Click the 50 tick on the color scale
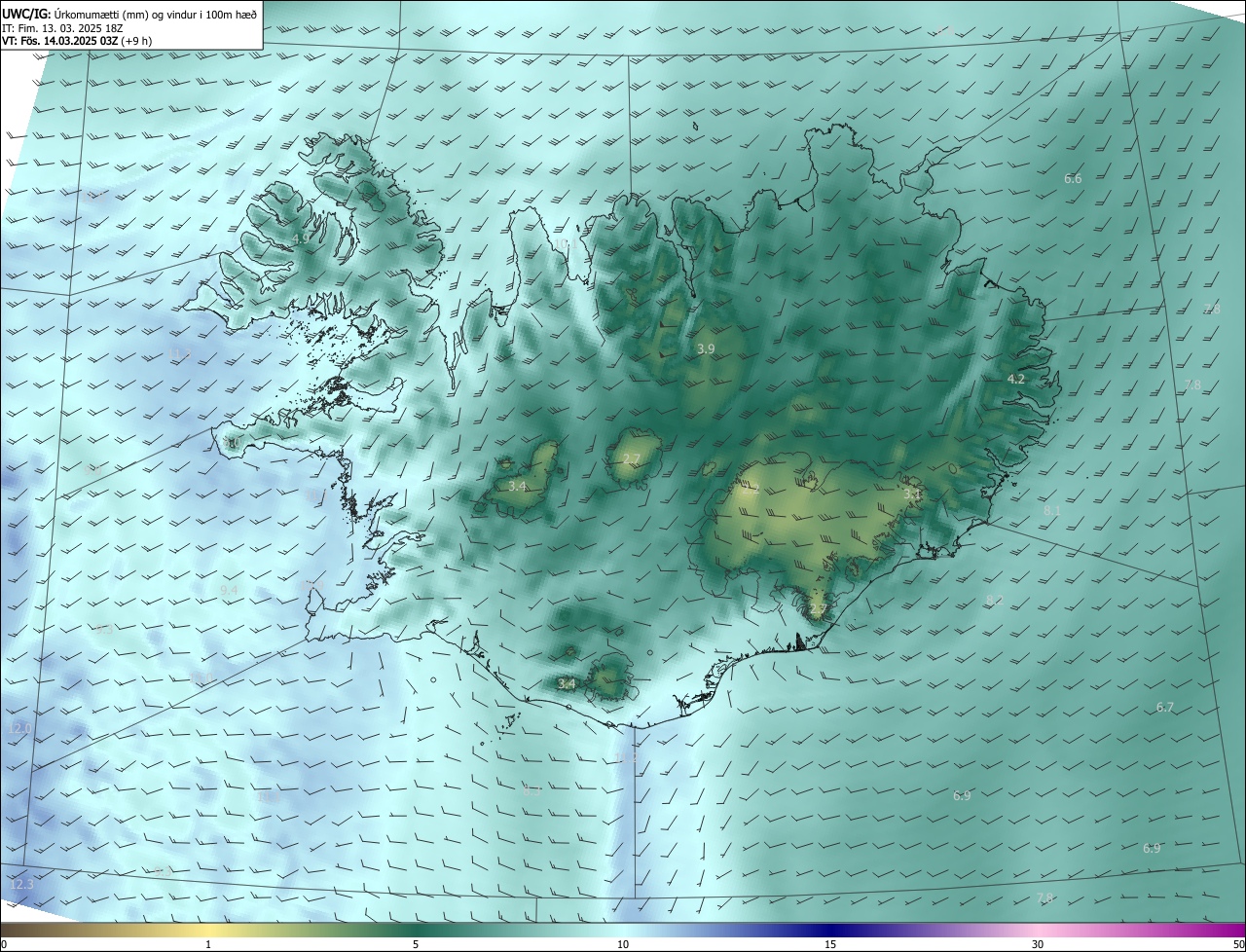1246x952 pixels. [1238, 944]
